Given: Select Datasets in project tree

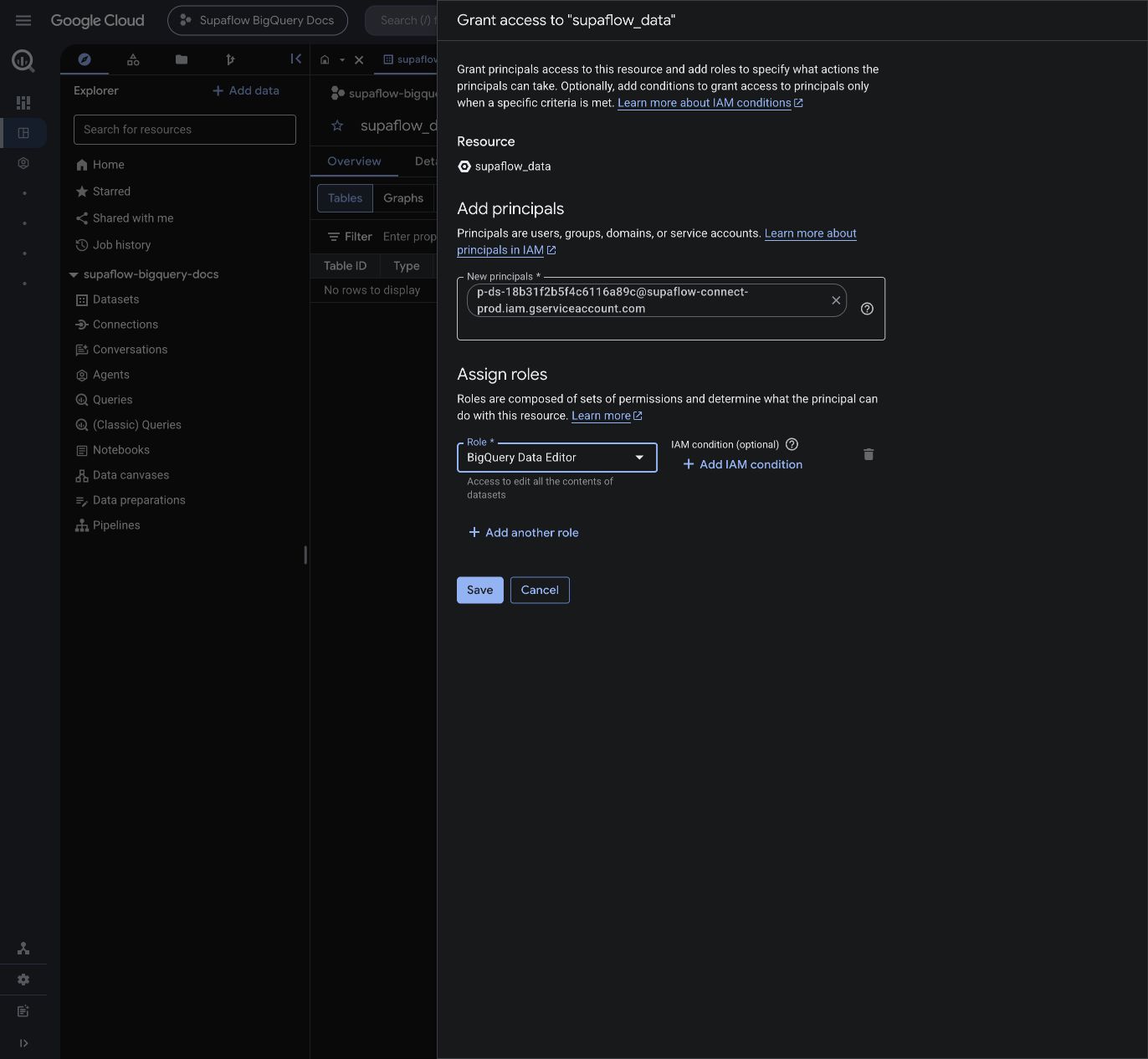Looking at the screenshot, I should 107,299.
